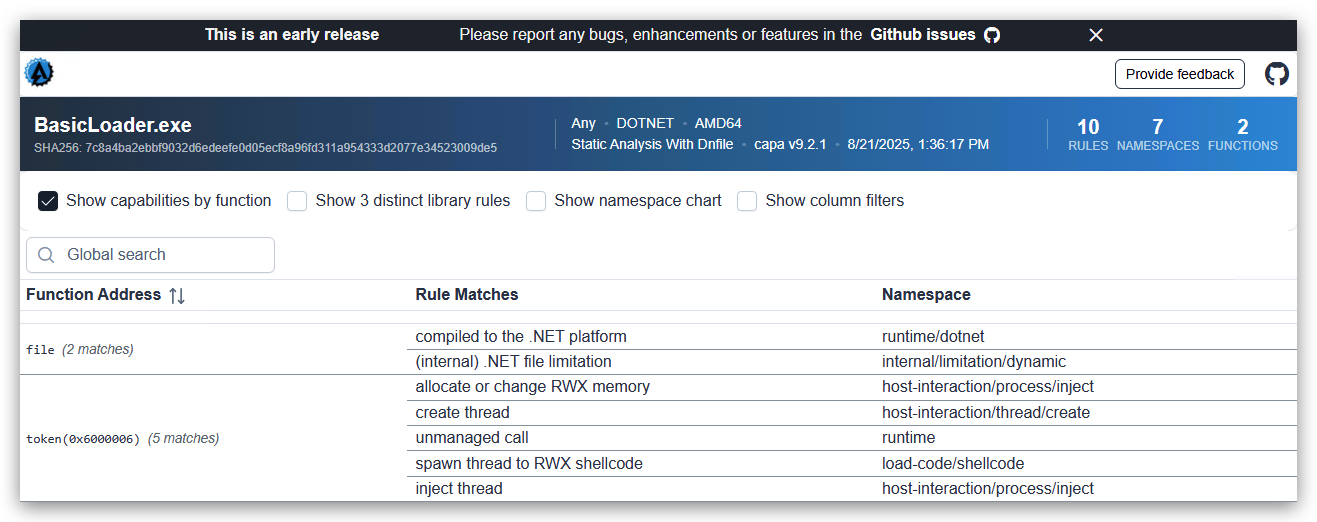Click the 8/21/2025, 1:36:17 PM timestamp
Viewport: 1317px width, 522px height.
pyautogui.click(x=918, y=144)
